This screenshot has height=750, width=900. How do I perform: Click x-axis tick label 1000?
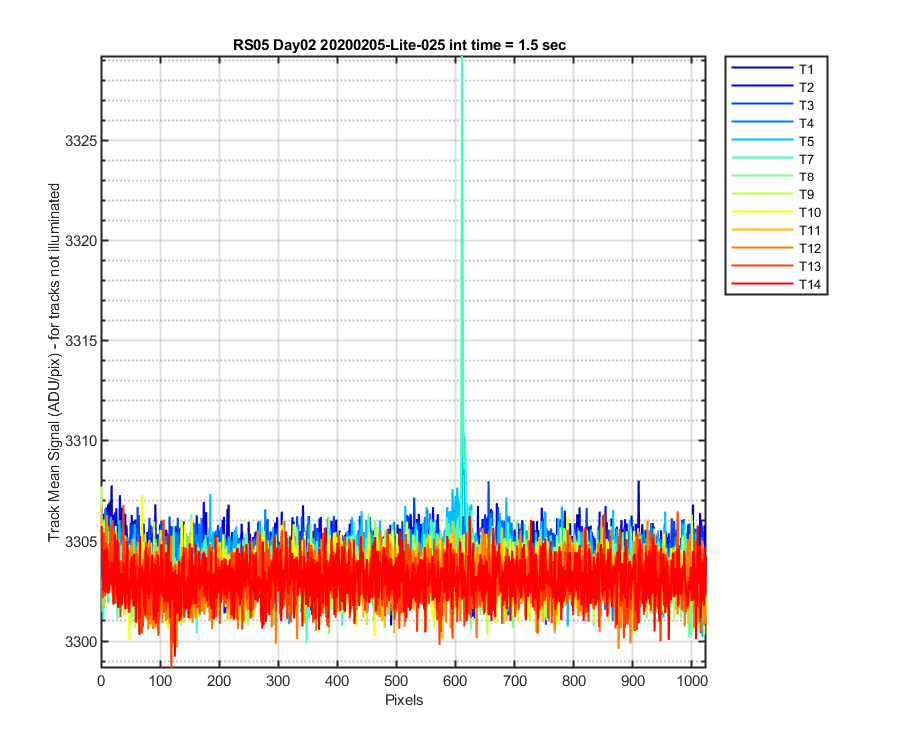point(692,681)
